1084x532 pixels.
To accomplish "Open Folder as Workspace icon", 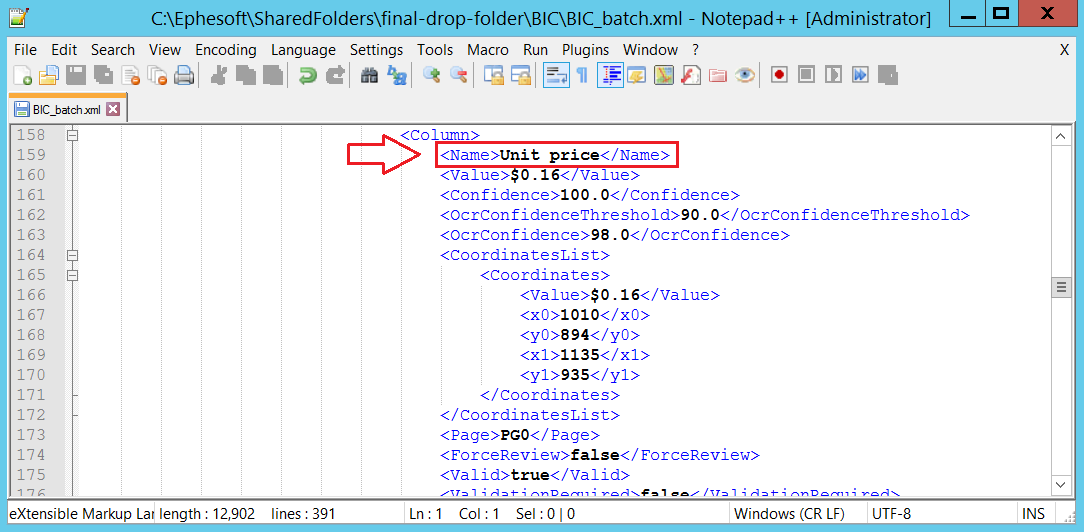I will (718, 75).
